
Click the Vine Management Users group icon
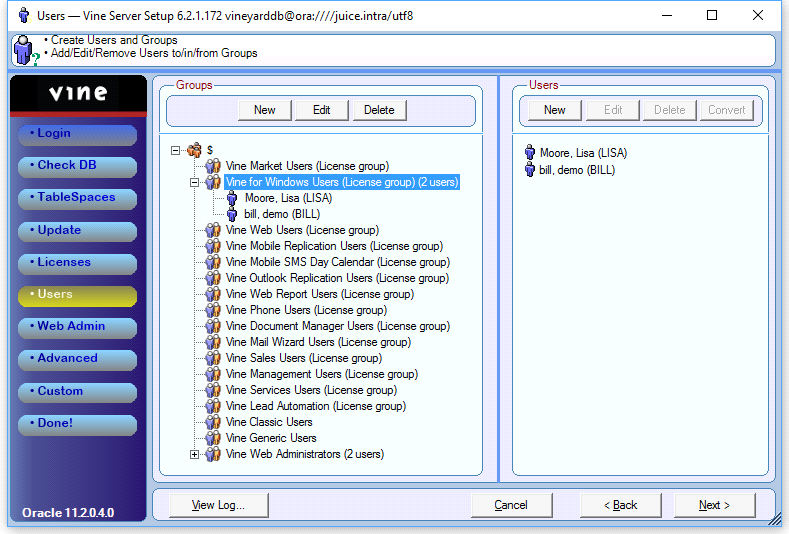click(213, 374)
